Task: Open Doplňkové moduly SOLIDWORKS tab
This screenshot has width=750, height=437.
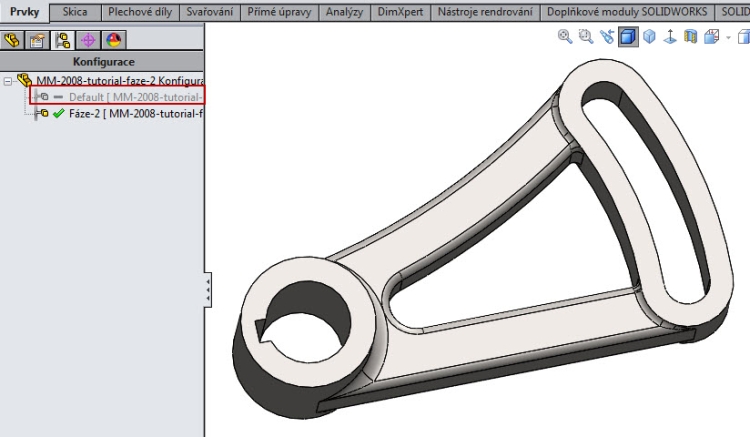Action: (x=627, y=12)
